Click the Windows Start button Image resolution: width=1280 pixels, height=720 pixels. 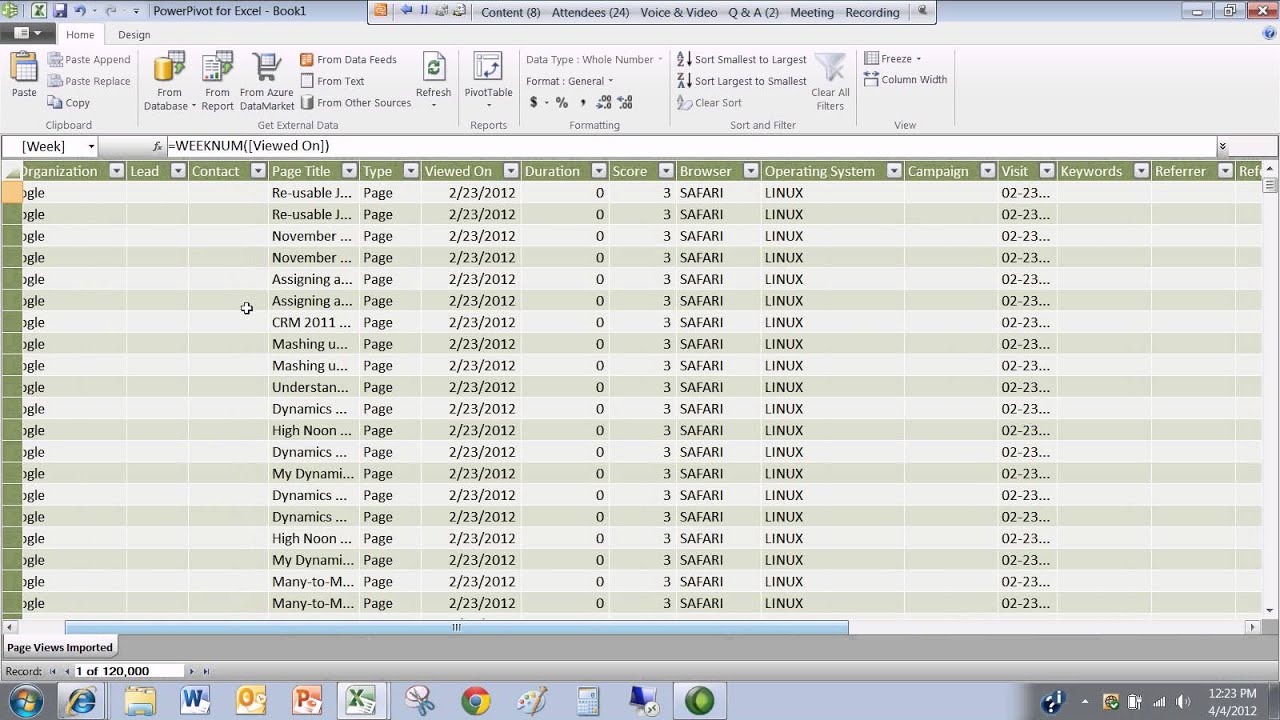(25, 701)
